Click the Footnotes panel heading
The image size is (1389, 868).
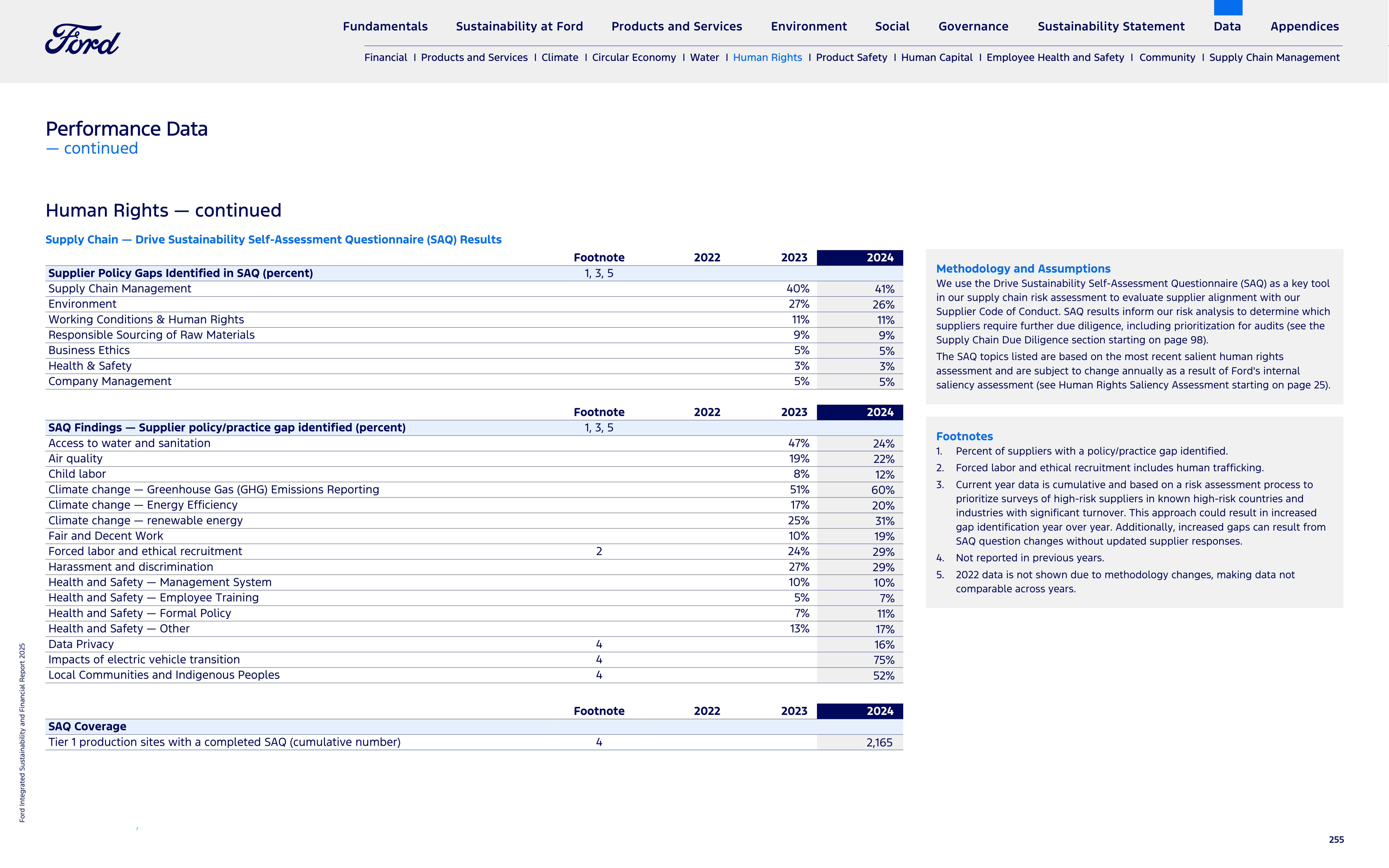click(965, 436)
